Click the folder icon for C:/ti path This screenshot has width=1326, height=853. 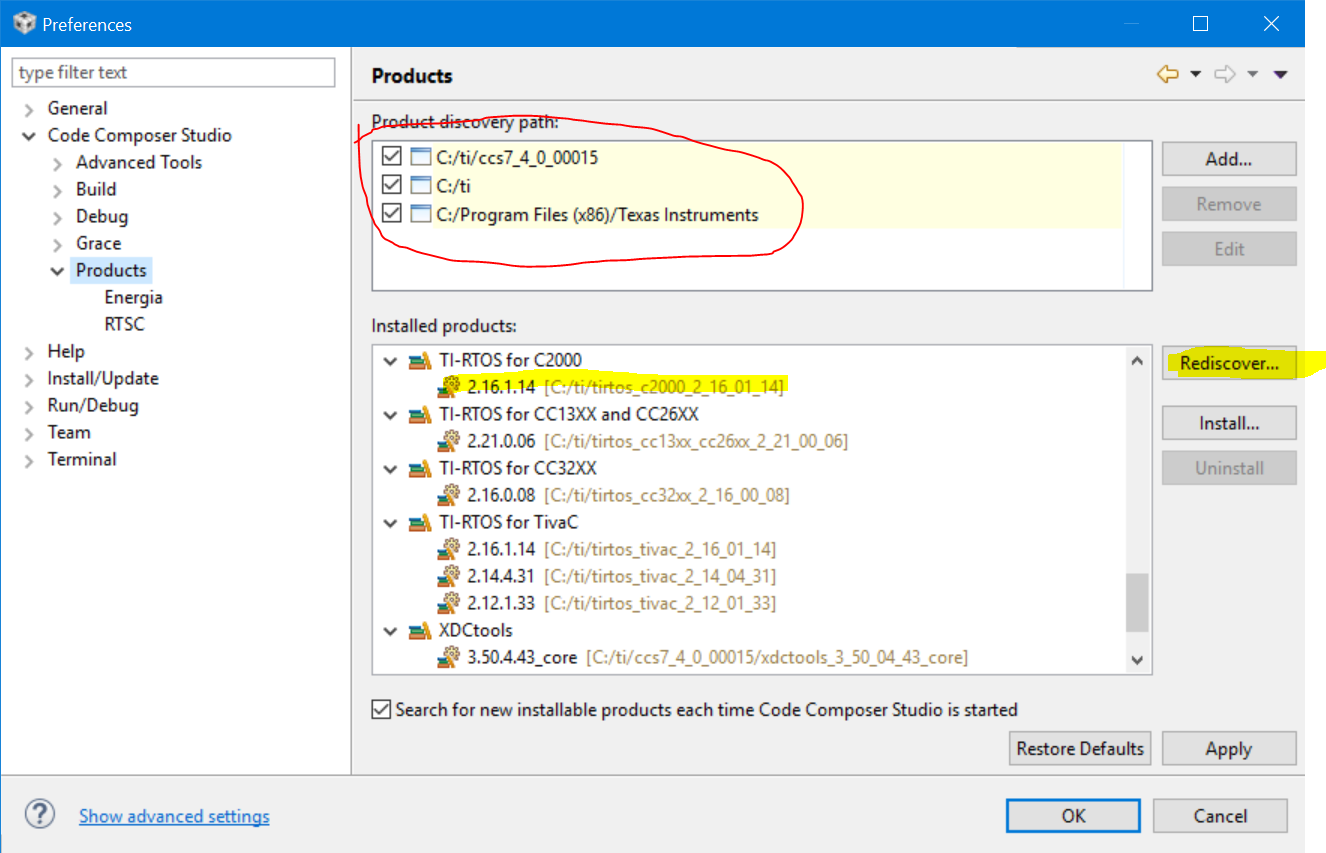(x=420, y=185)
